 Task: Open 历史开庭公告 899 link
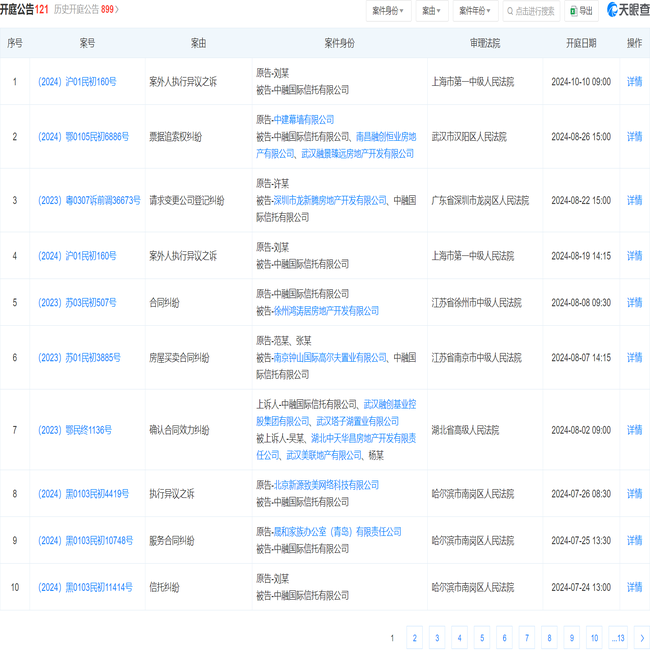[86, 10]
